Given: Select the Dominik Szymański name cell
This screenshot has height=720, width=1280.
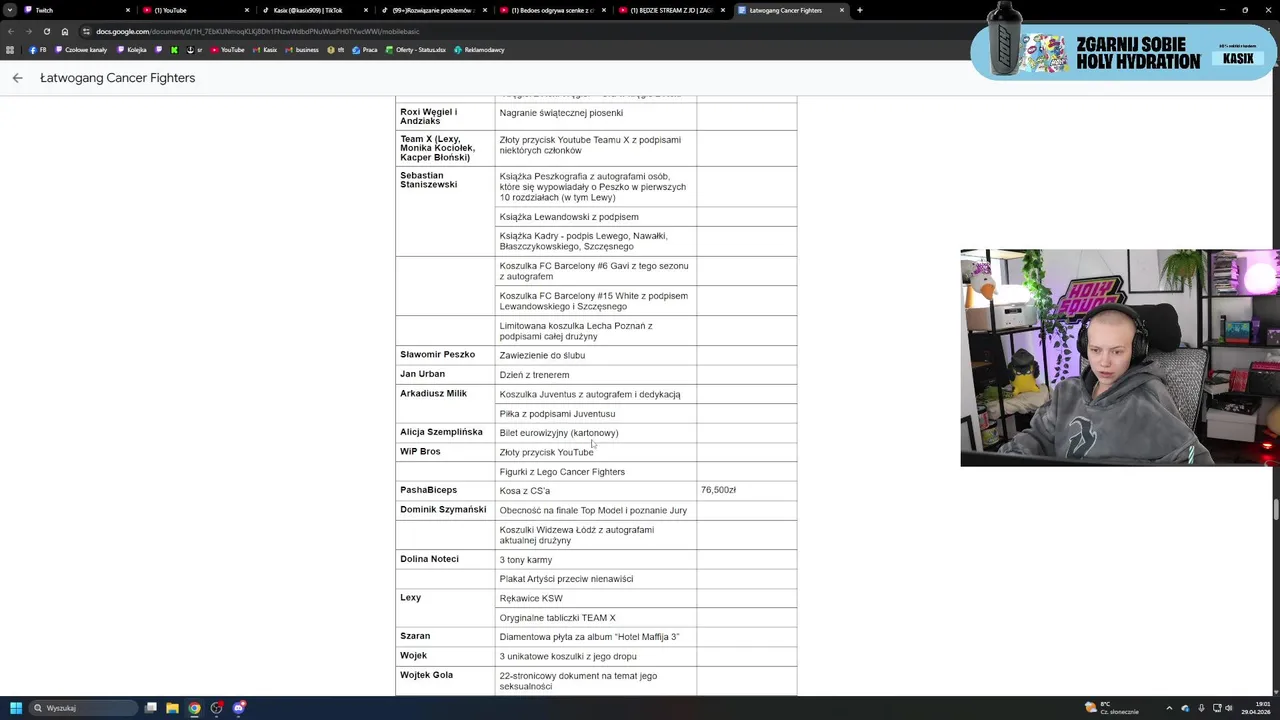Looking at the screenshot, I should [445, 510].
